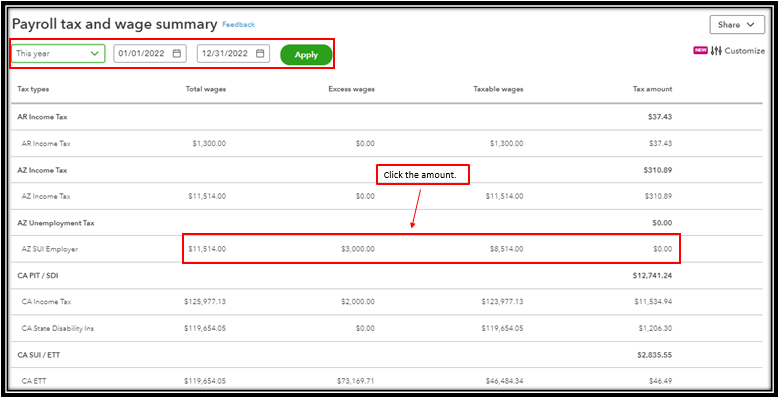Click AZ SUI Employer tax amount $0.00
This screenshot has height=399, width=779.
663,249
